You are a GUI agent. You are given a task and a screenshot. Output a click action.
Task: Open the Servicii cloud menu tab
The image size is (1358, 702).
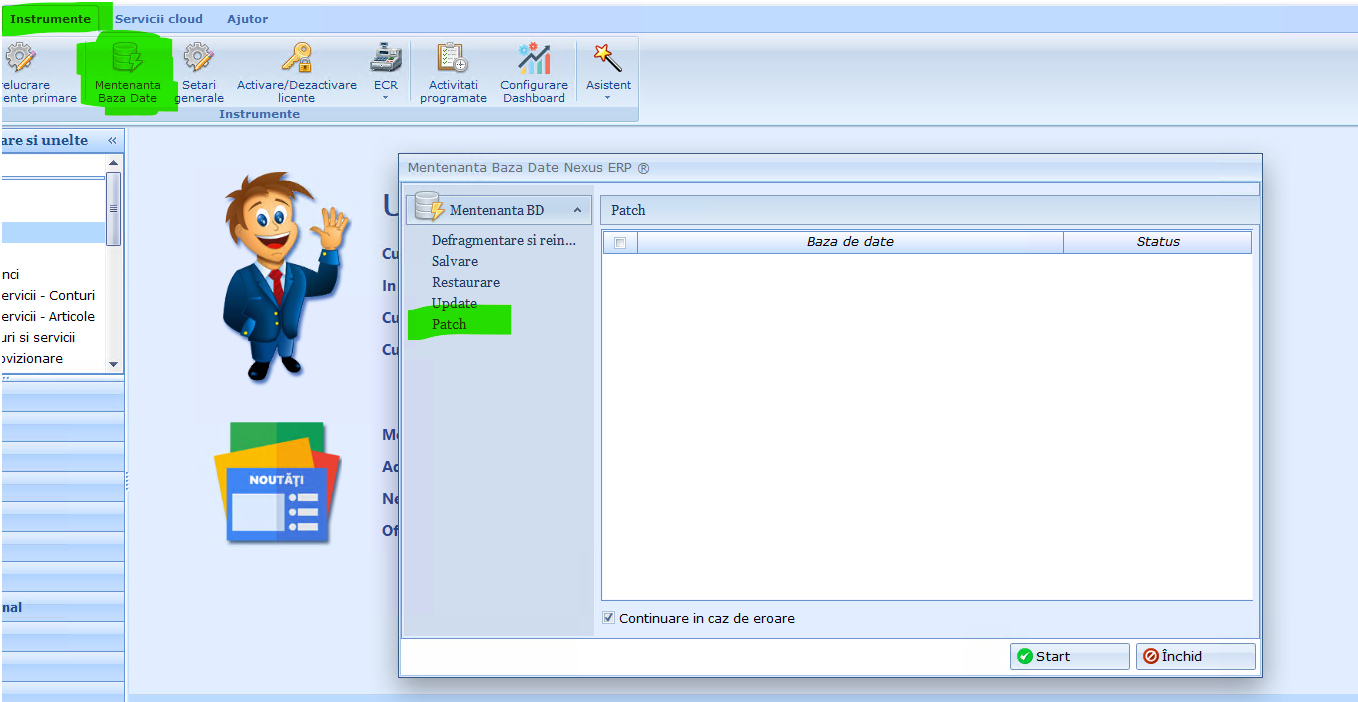pos(159,19)
